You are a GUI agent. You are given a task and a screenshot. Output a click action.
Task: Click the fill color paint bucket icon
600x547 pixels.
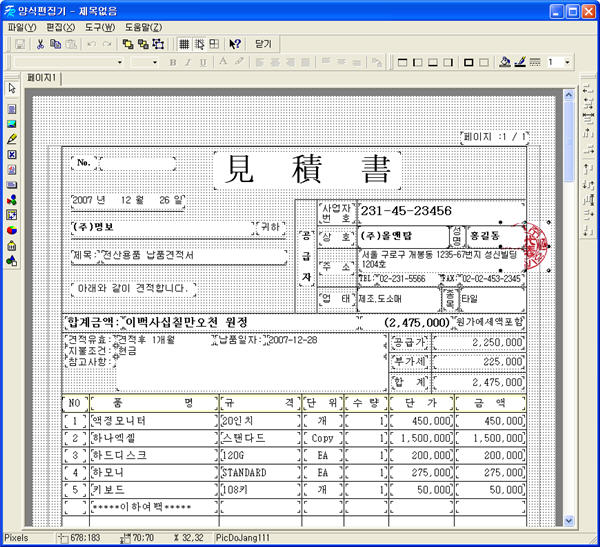pos(505,62)
